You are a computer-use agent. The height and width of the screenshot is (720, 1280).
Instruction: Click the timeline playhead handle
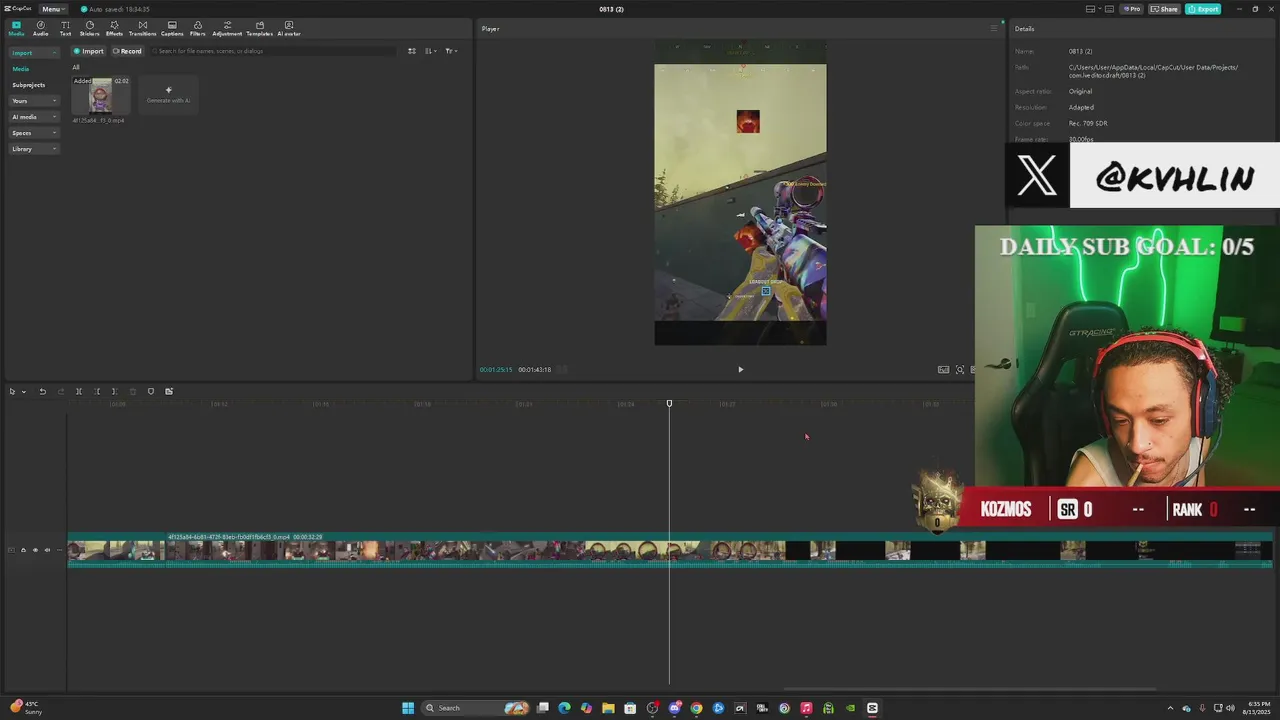(x=669, y=403)
